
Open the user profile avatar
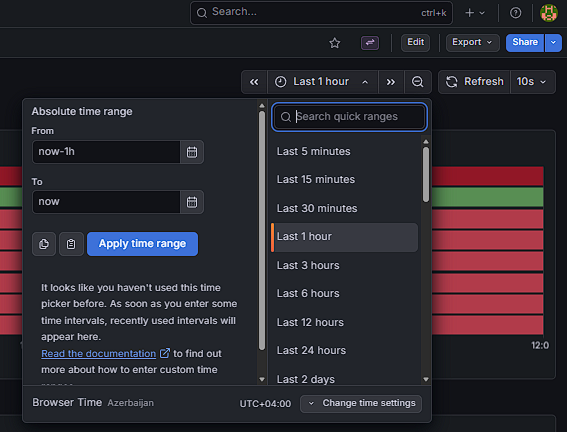point(549,13)
